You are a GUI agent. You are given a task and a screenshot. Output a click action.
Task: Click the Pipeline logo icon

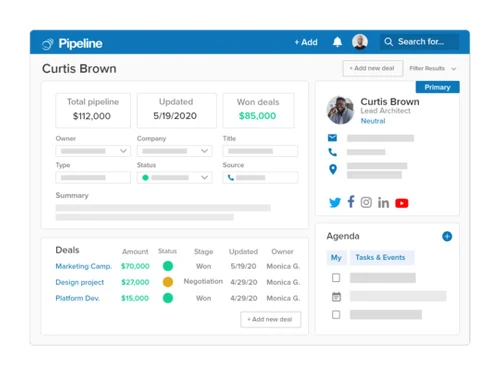(48, 44)
